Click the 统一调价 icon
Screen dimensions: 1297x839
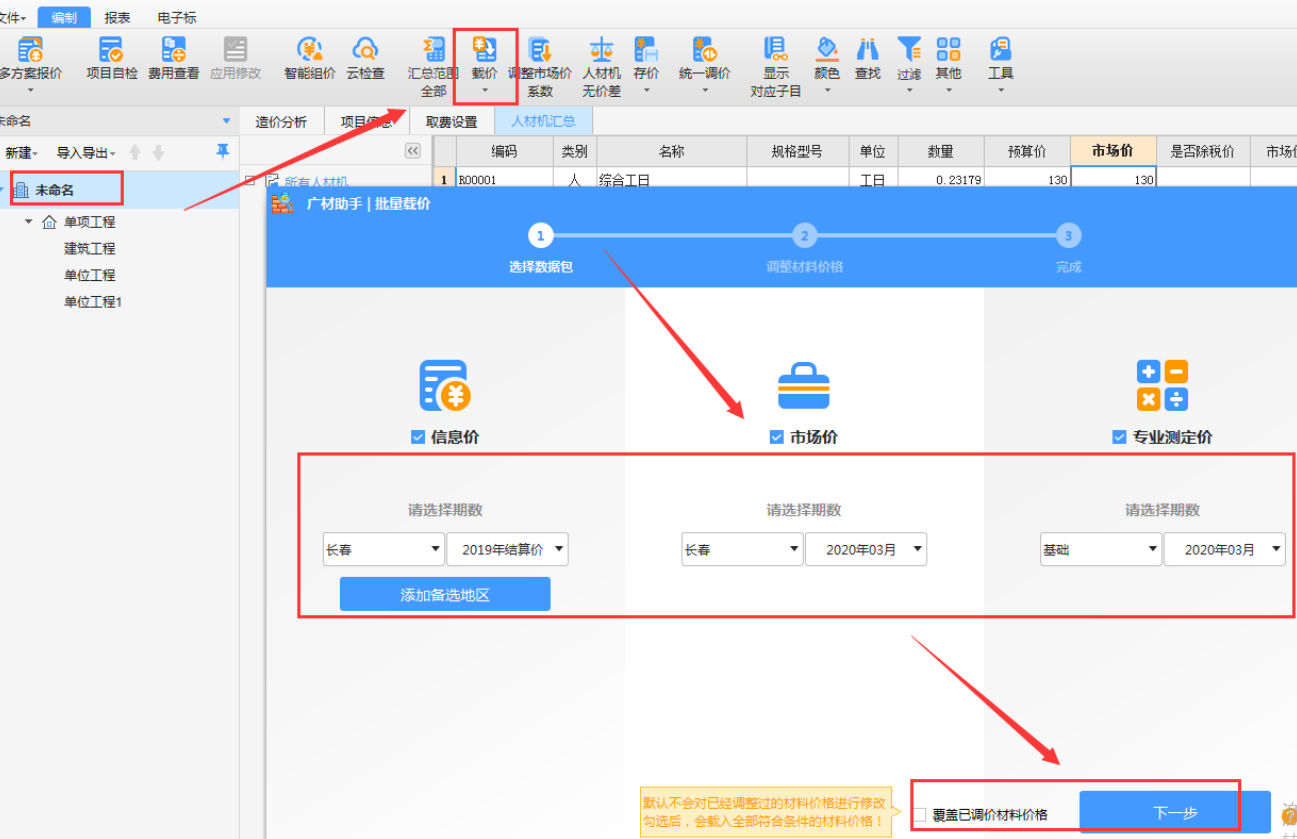[704, 49]
